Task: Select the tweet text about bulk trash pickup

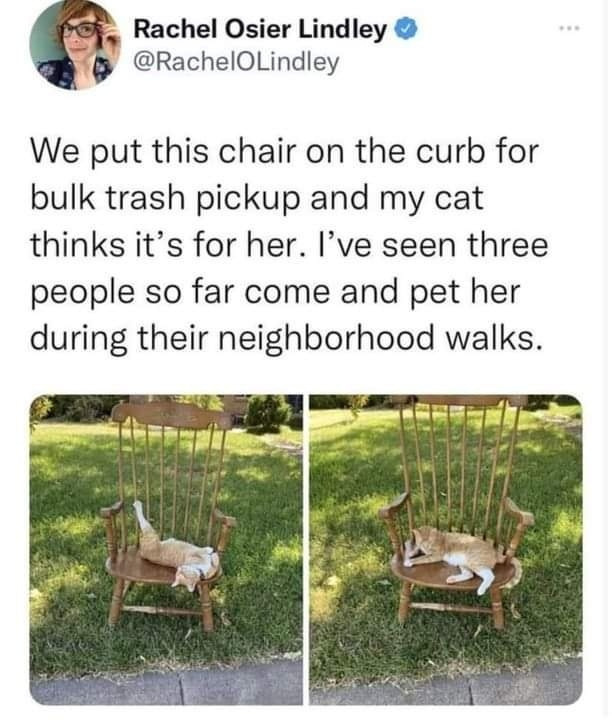Action: pyautogui.click(x=289, y=245)
